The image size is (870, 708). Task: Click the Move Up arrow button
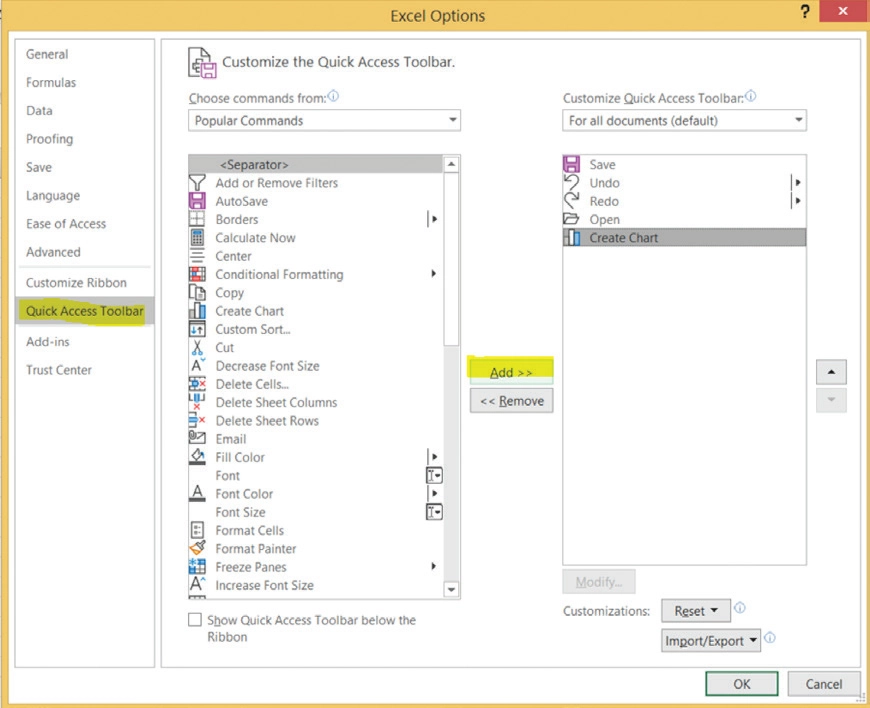(x=831, y=372)
